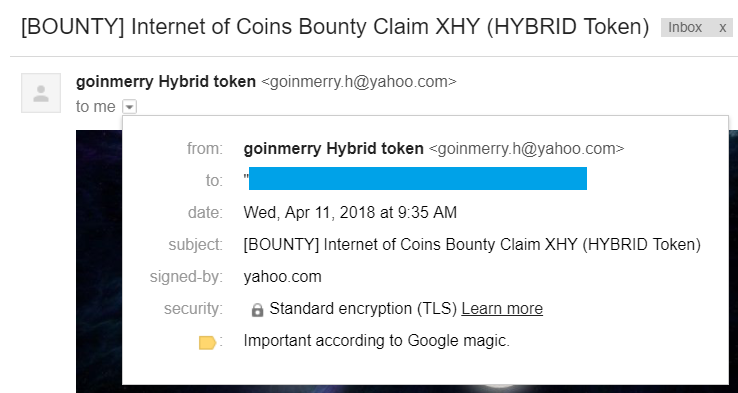
Task: Collapse details with the arrow beside 'to me'
Action: [129, 107]
